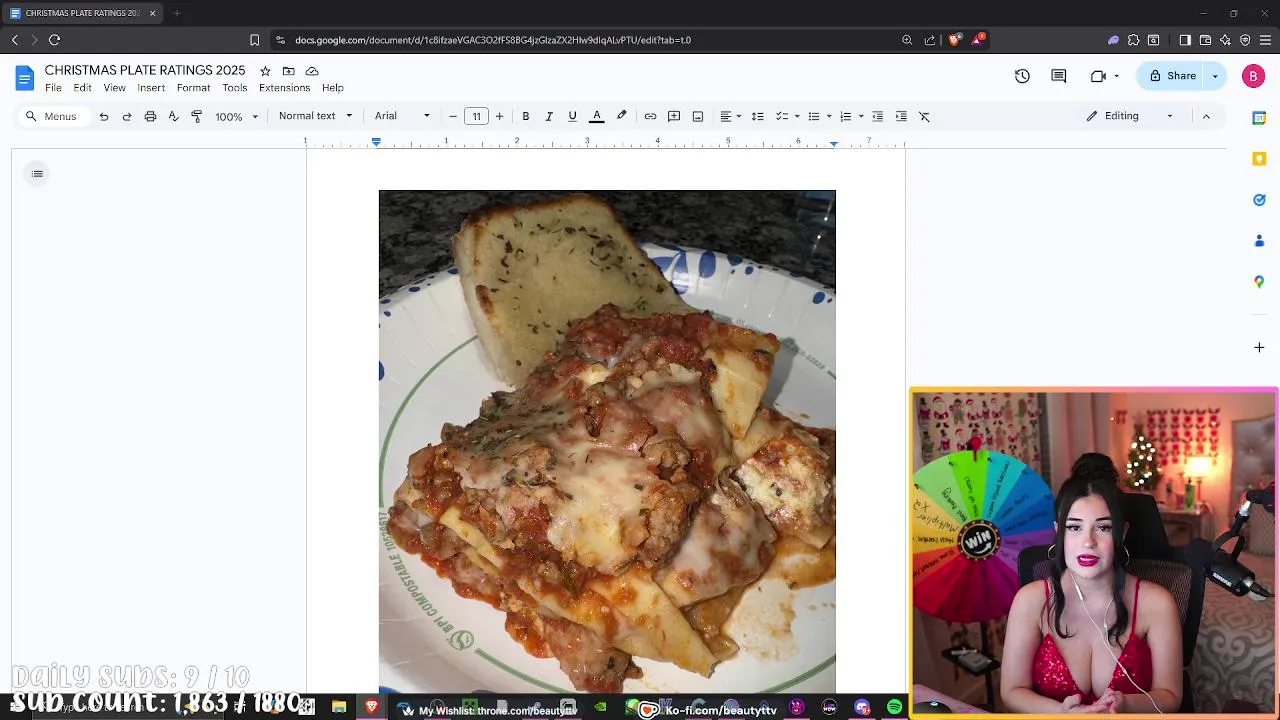Open the checklist options dropdown
The width and height of the screenshot is (1280, 720).
[x=797, y=116]
